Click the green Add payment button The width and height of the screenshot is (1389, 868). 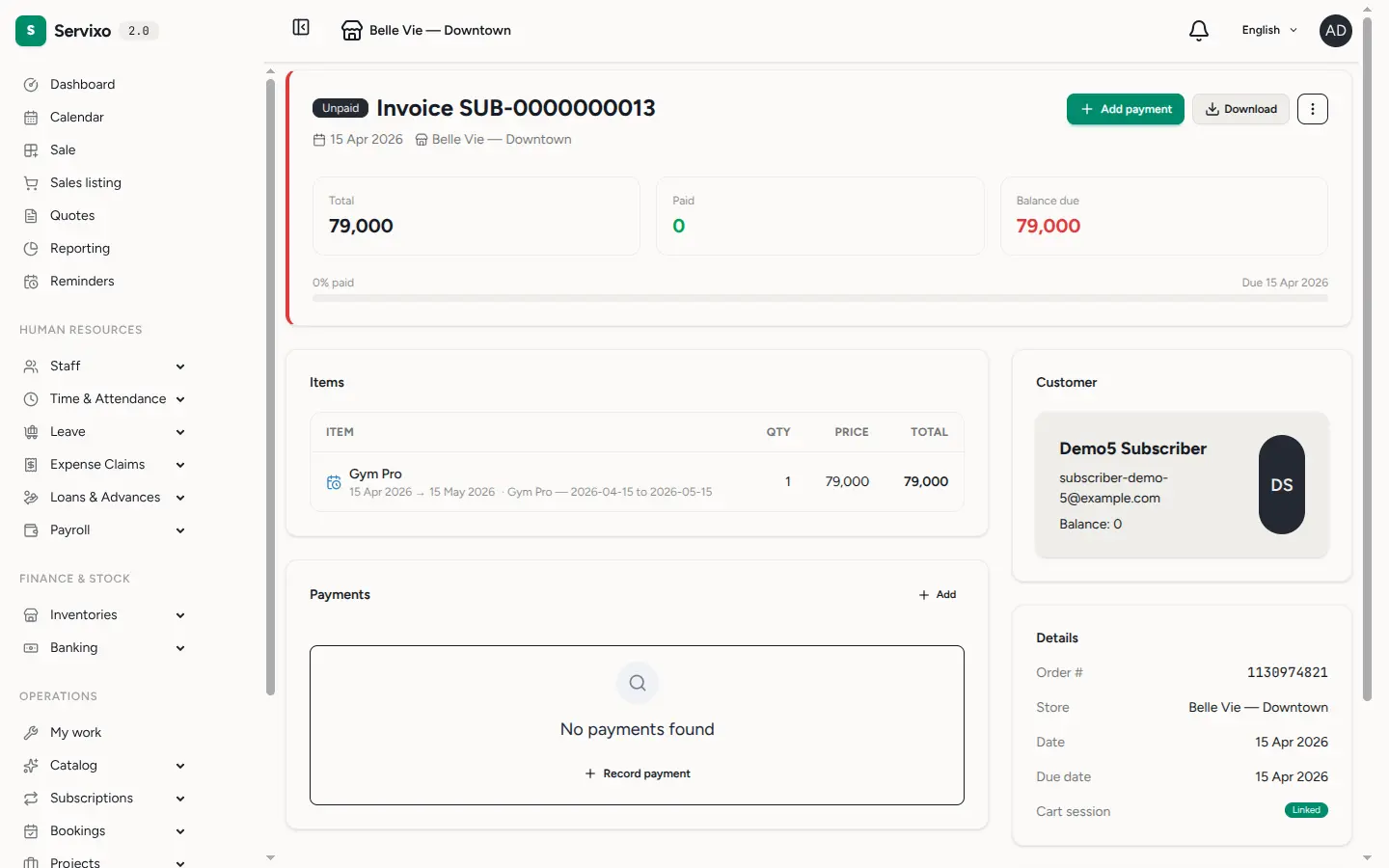pos(1126,109)
